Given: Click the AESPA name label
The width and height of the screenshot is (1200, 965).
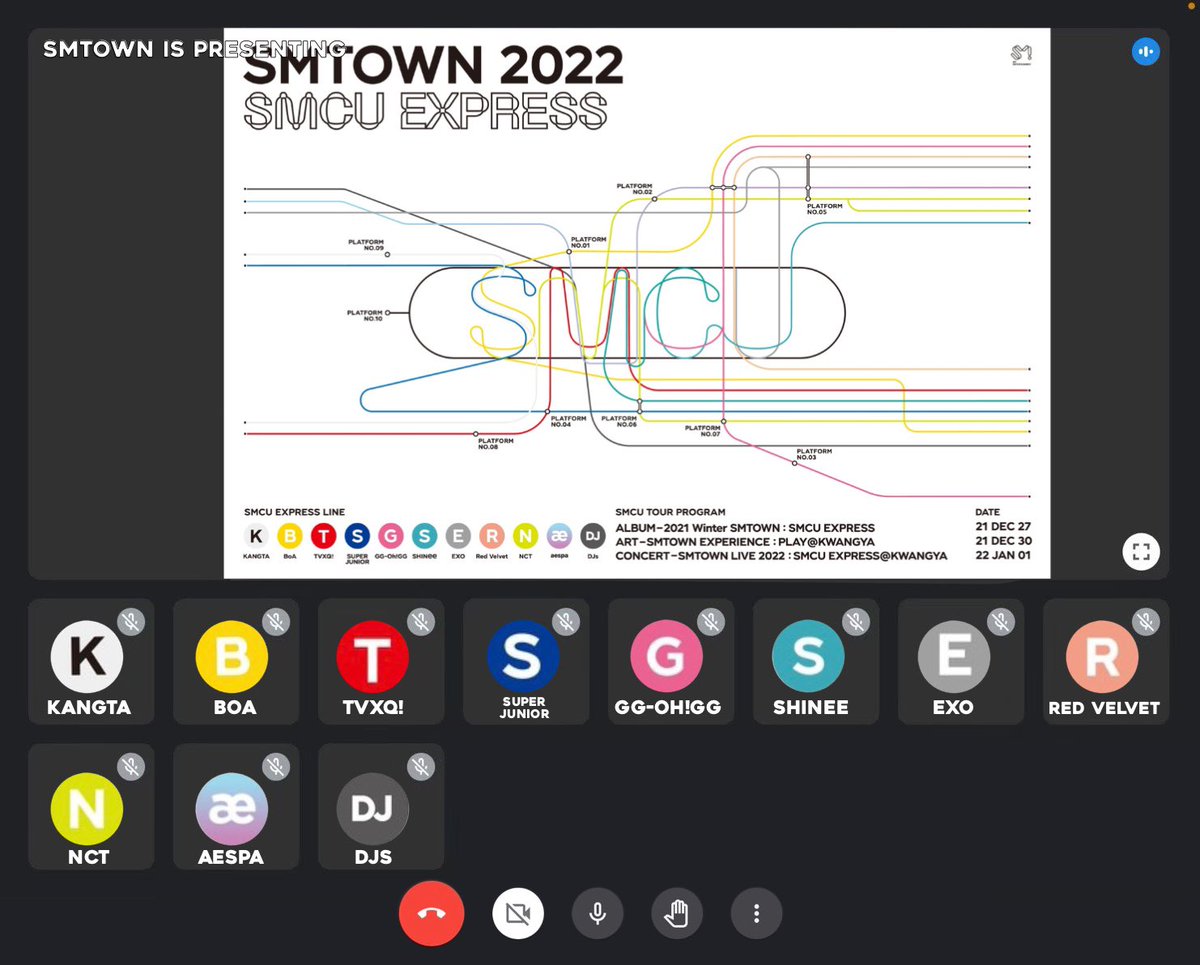Looking at the screenshot, I should coord(231,858).
